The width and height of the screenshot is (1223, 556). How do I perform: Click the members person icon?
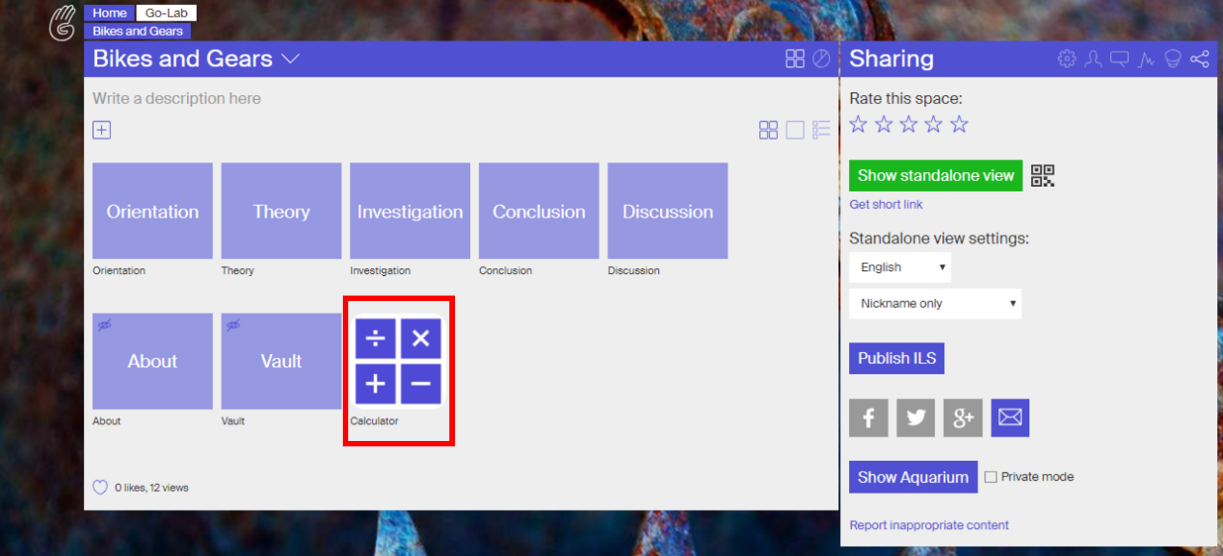(1093, 59)
